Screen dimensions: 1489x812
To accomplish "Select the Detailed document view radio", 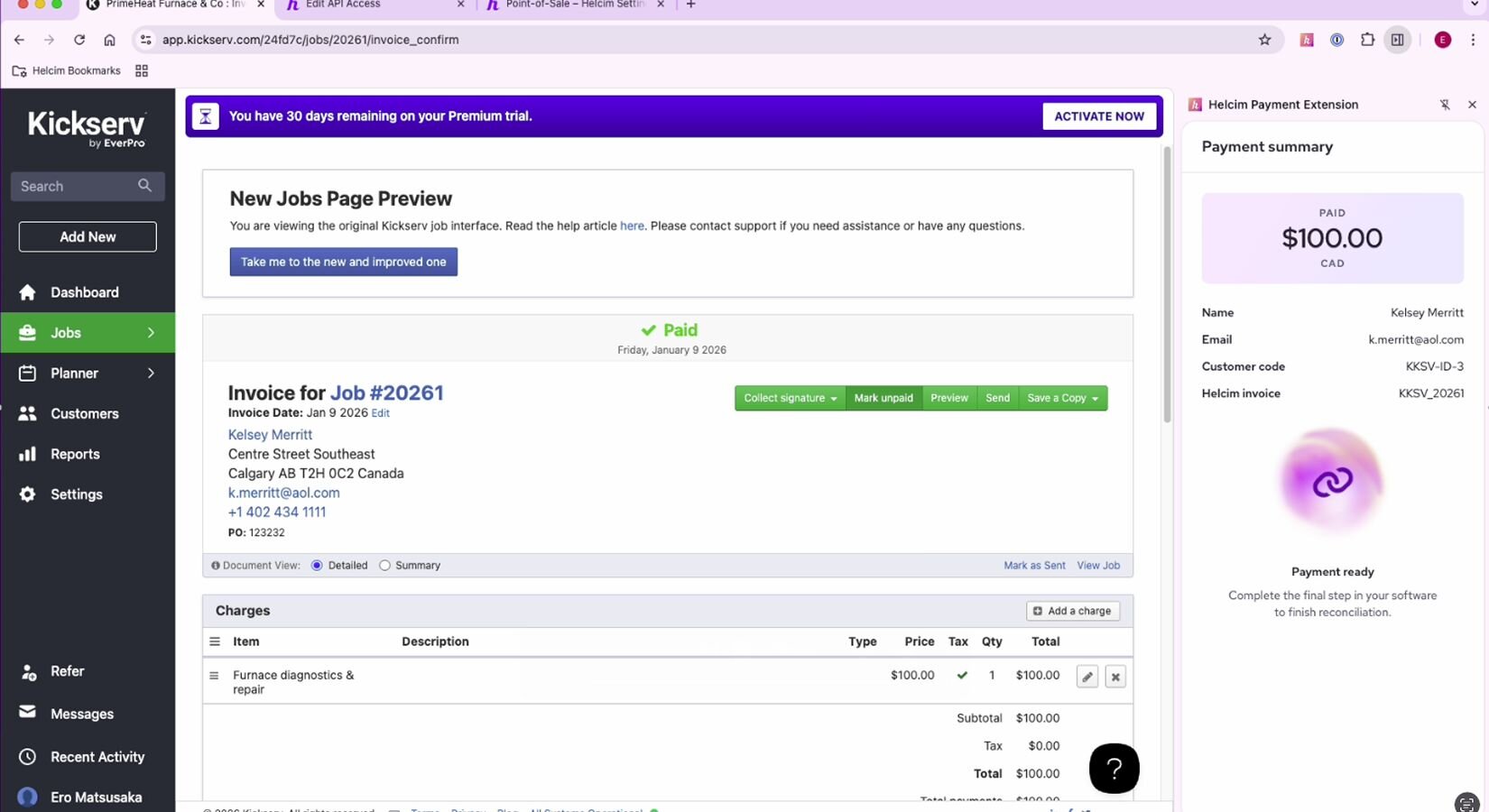I will click(317, 566).
